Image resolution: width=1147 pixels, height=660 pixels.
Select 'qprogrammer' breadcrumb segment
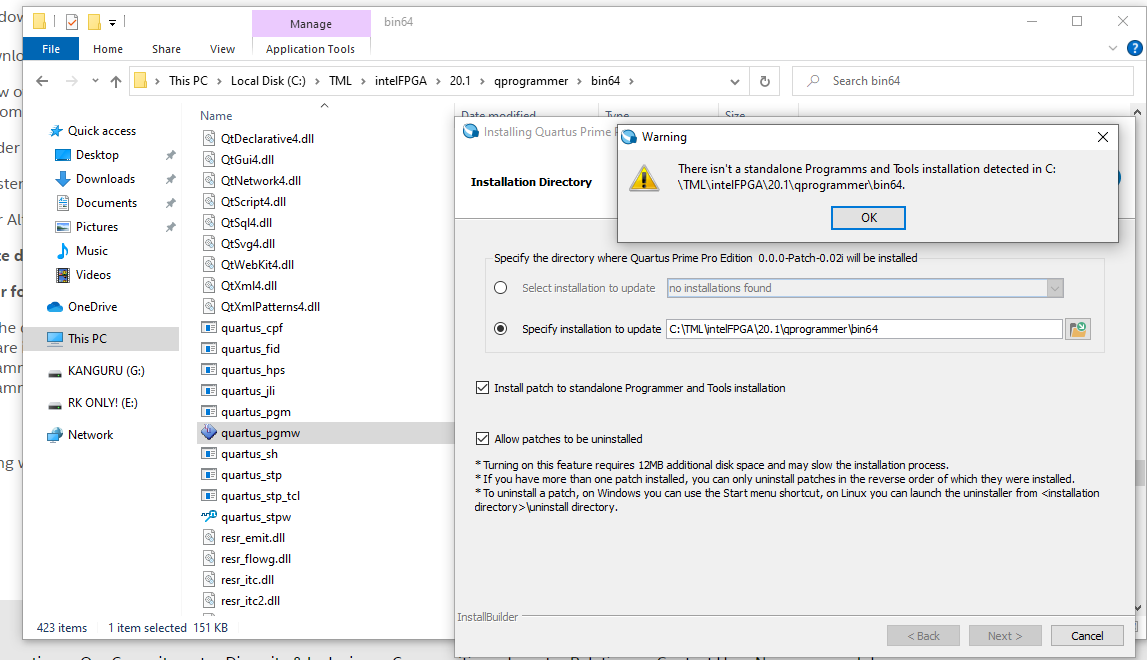coord(530,81)
